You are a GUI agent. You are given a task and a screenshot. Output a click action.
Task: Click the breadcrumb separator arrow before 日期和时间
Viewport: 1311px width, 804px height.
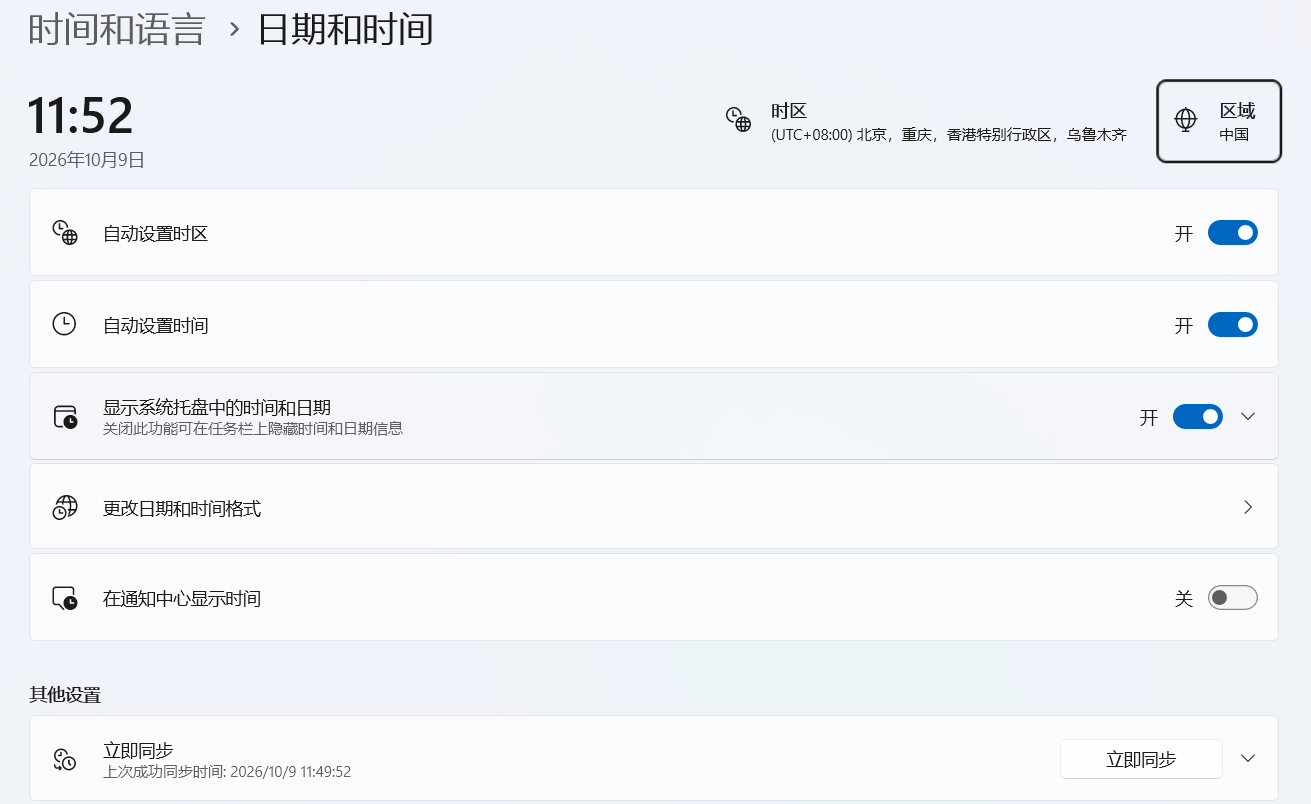235,29
